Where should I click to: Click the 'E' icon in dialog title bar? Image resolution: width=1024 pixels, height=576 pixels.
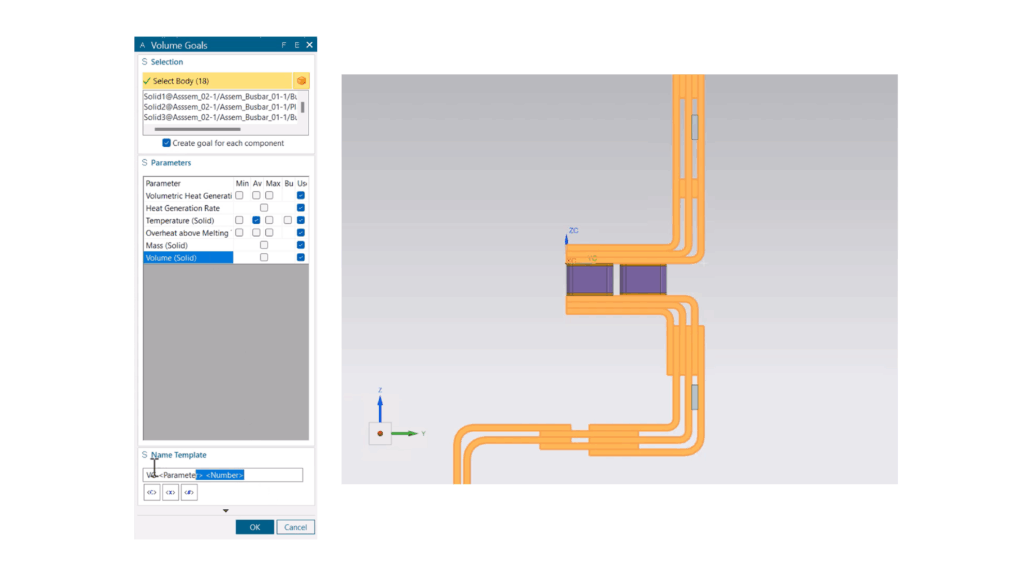coord(296,45)
